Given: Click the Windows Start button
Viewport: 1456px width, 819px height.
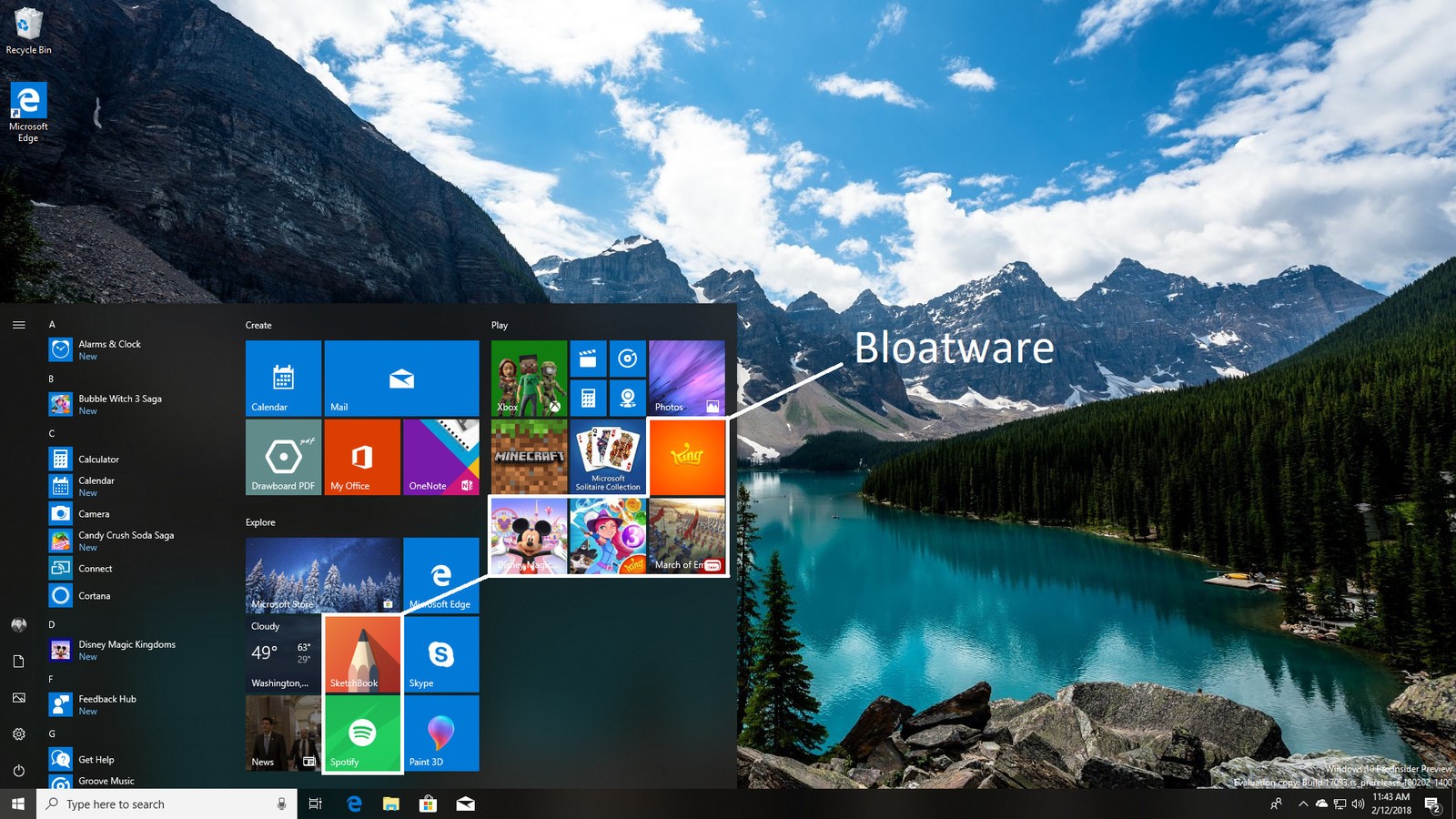Looking at the screenshot, I should (x=18, y=804).
